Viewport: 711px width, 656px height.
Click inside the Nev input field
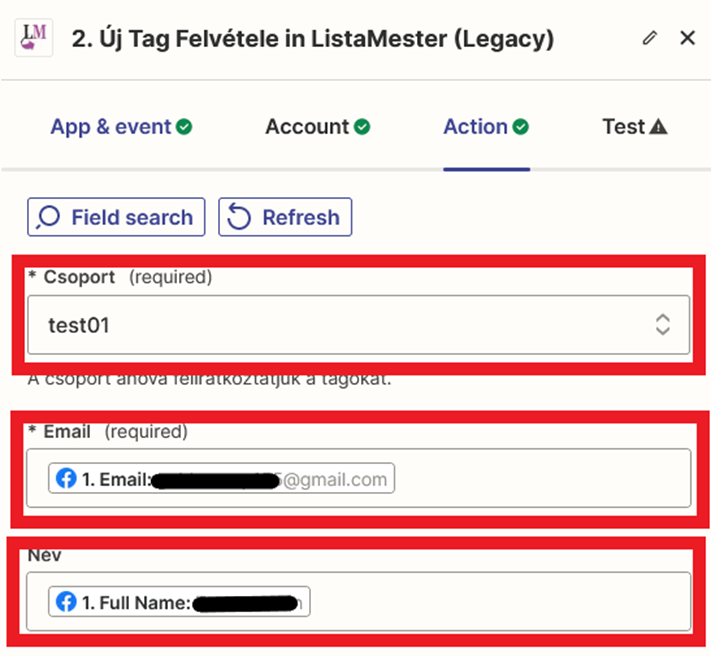click(359, 602)
